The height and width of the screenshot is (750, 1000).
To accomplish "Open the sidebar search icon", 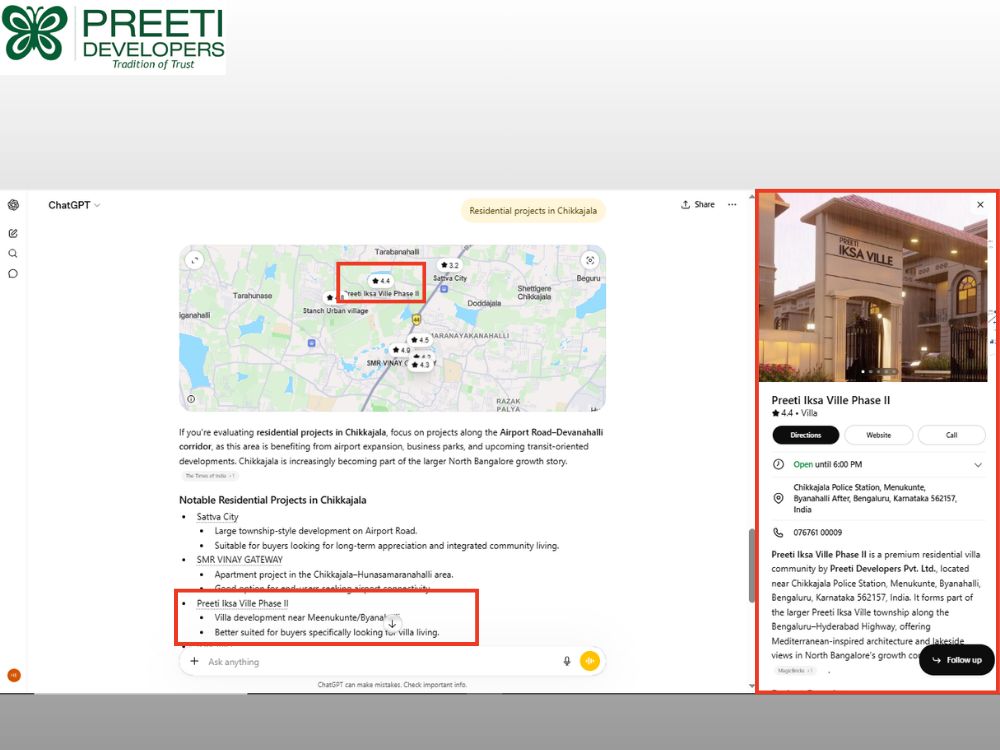I will click(13, 254).
